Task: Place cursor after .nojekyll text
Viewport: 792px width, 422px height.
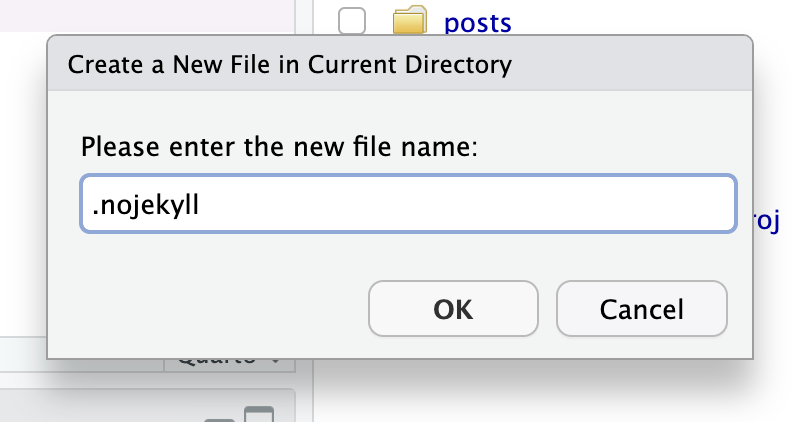Action: pyautogui.click(x=200, y=205)
